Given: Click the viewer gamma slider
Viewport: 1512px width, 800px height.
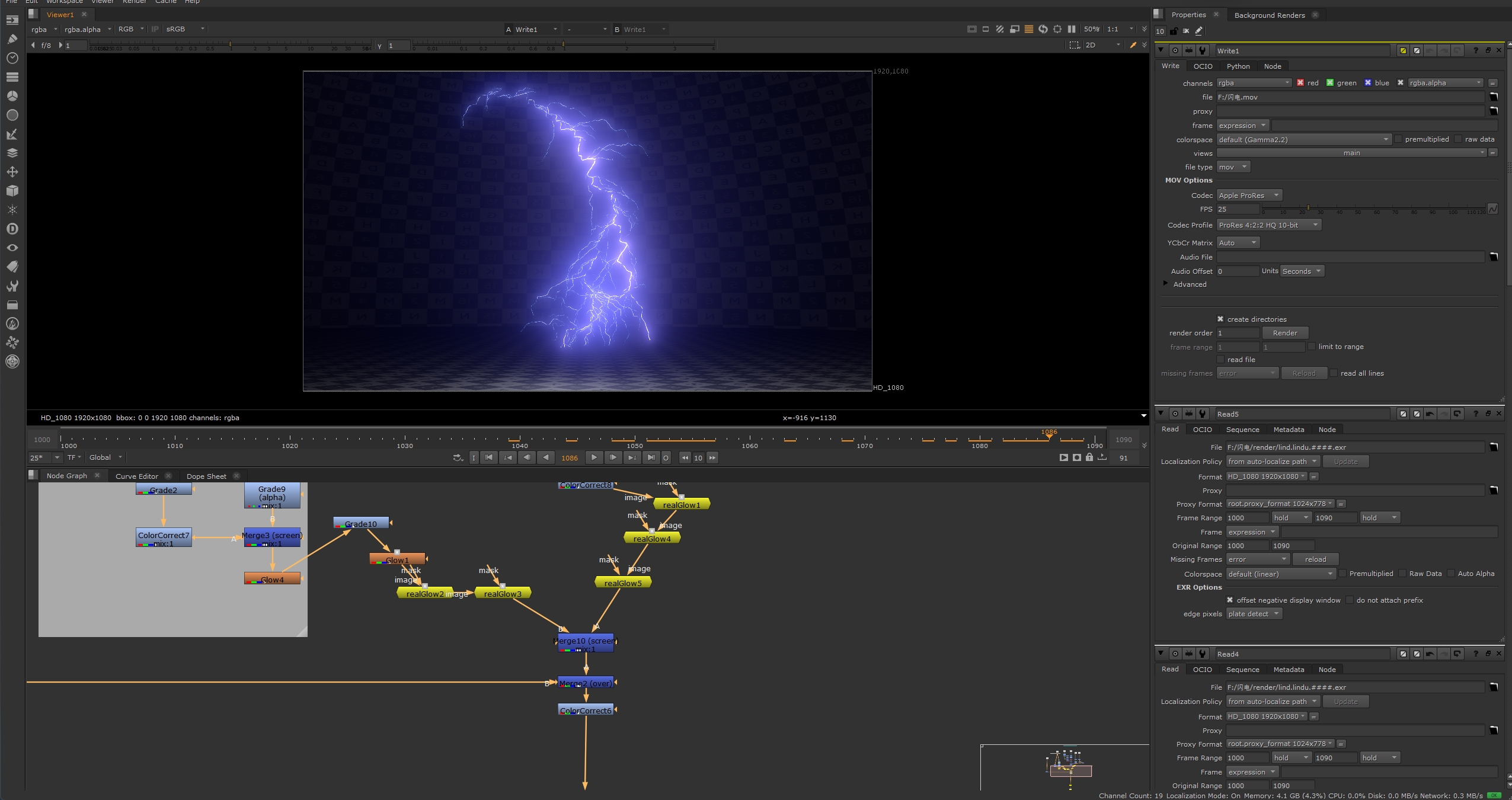Looking at the screenshot, I should point(563,46).
